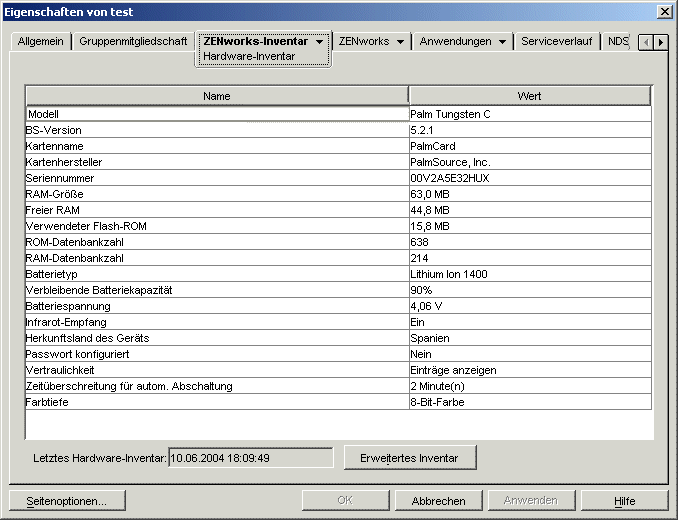
Task: Click the 5.2.1 value cell
Action: (x=530, y=130)
